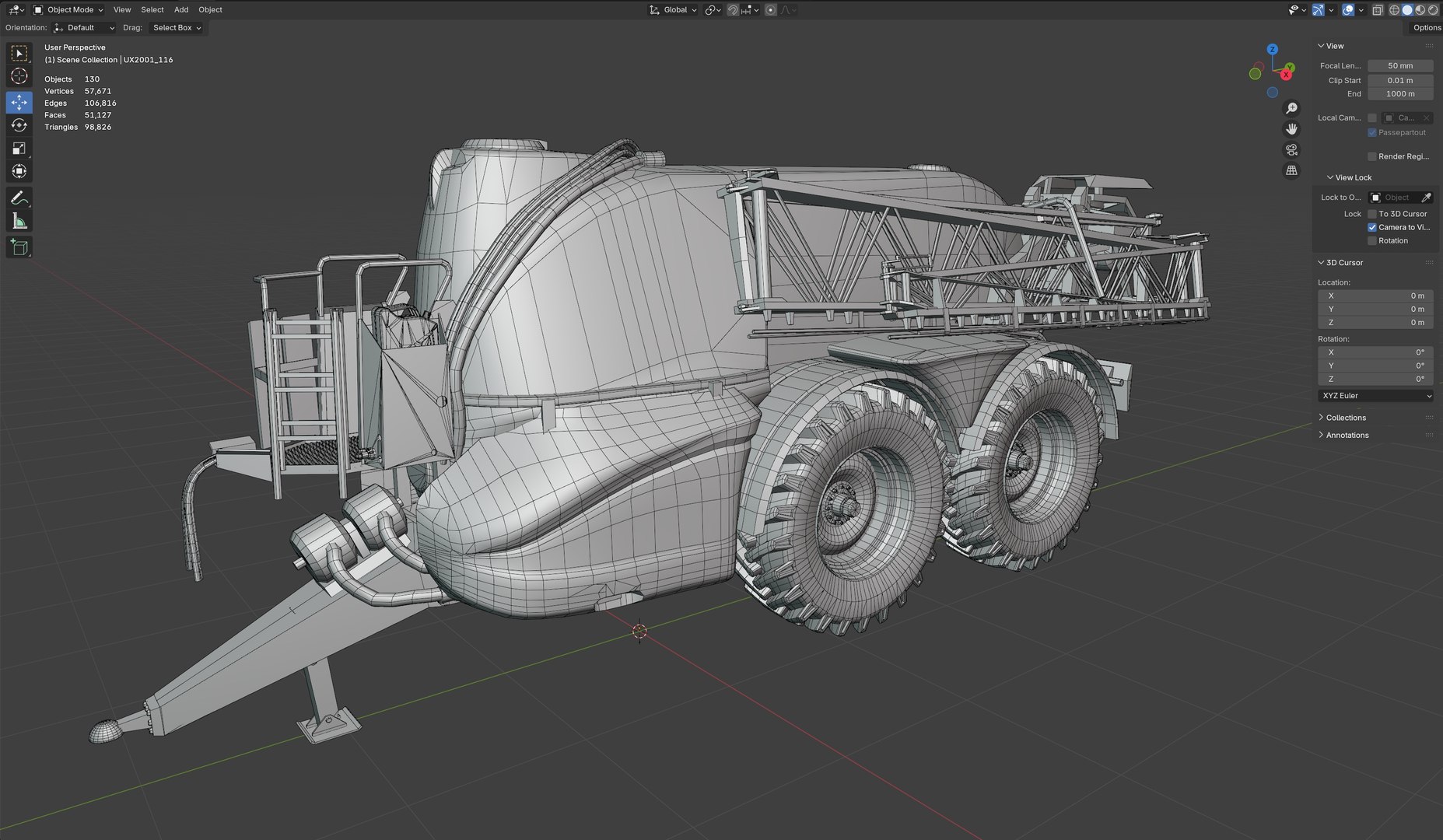This screenshot has height=840, width=1443.
Task: Open the Object Mode dropdown
Action: (x=68, y=10)
